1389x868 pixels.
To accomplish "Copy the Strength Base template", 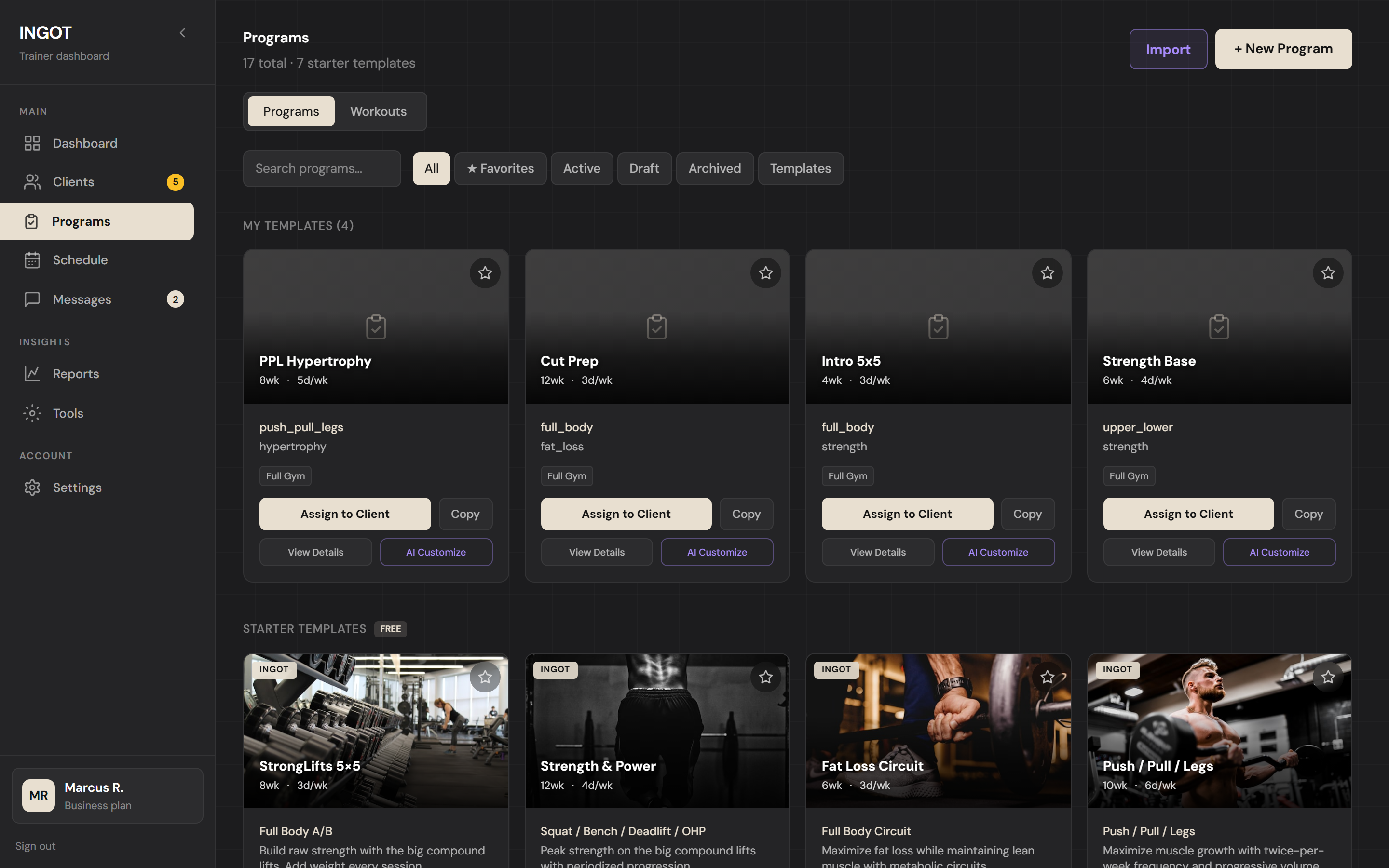I will 1308,514.
